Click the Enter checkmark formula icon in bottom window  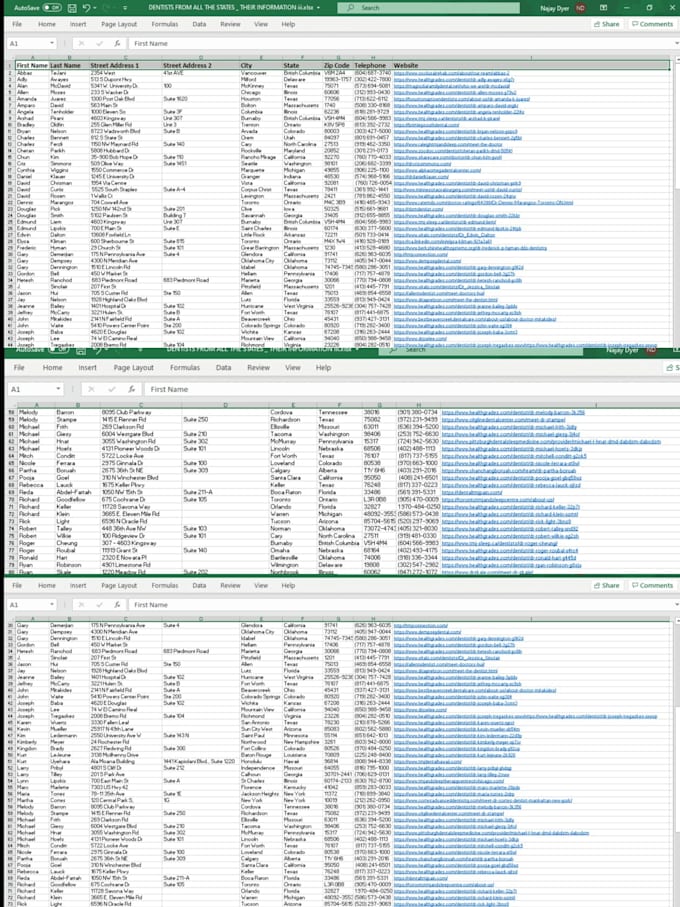[99, 604]
